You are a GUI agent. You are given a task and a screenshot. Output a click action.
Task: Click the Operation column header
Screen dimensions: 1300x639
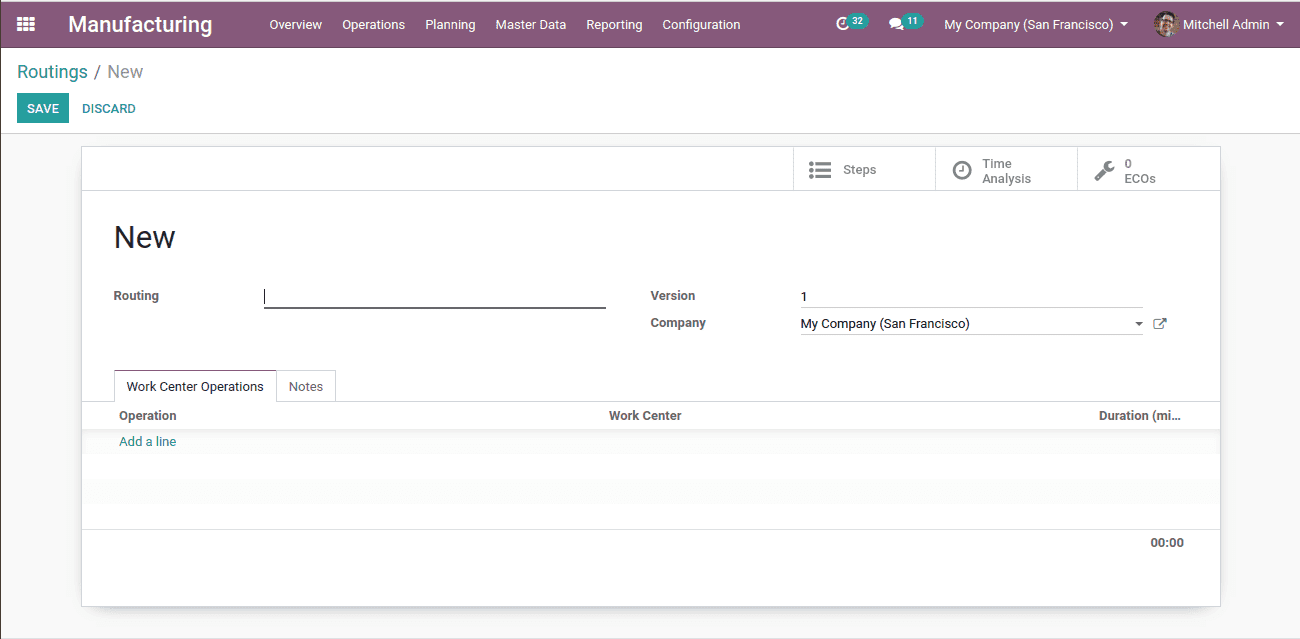(x=148, y=415)
